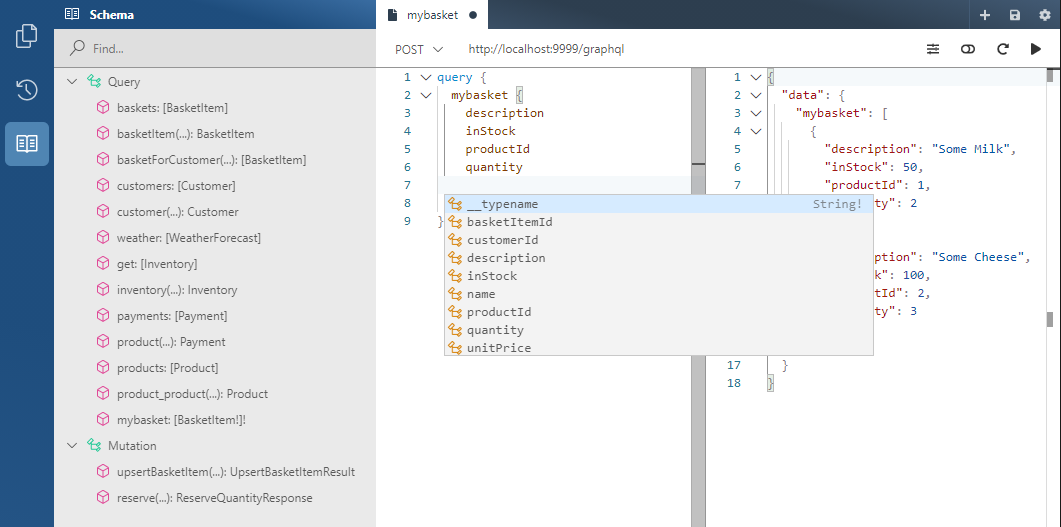Fold the mybasket block at line 2
1061x527 pixels.
[x=426, y=95]
